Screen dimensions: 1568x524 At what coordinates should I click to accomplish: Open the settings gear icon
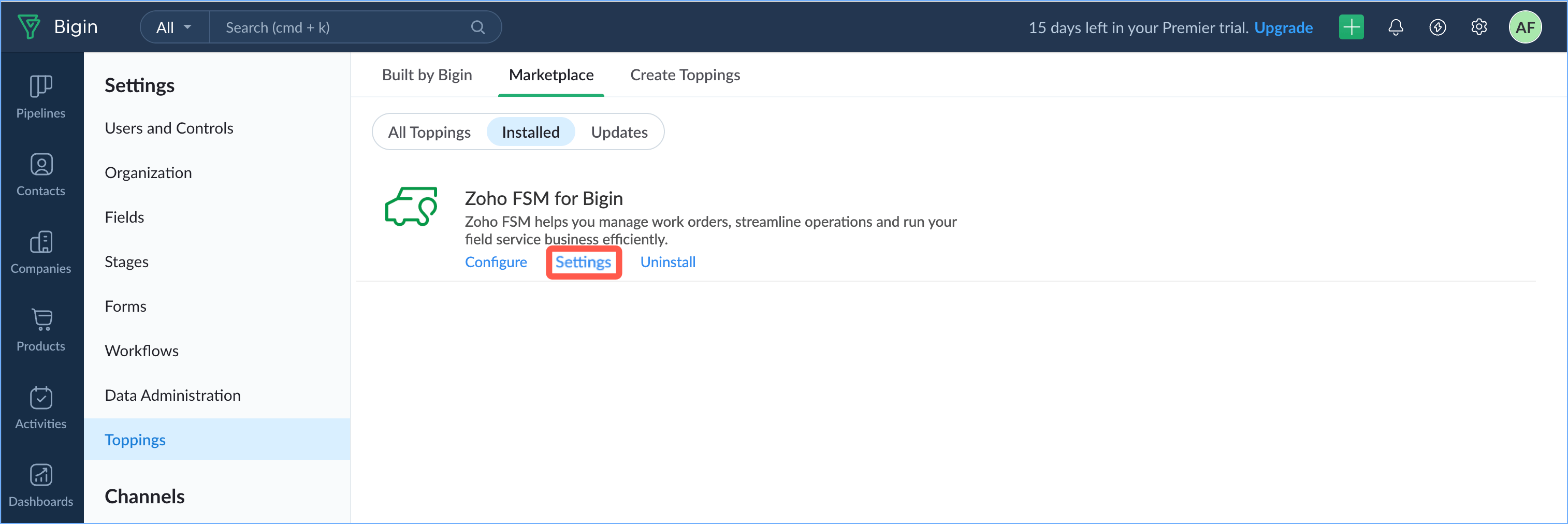pyautogui.click(x=1478, y=27)
